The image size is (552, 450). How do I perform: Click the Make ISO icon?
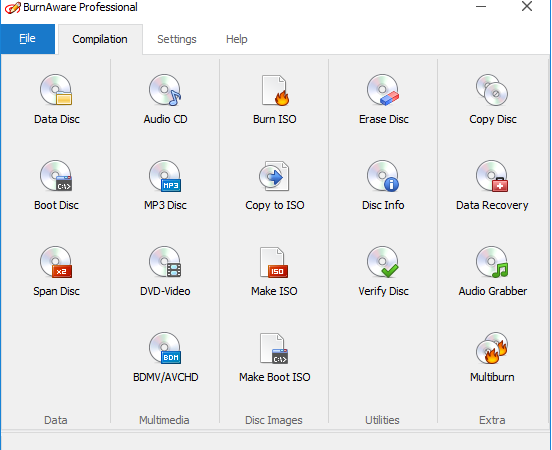click(274, 271)
